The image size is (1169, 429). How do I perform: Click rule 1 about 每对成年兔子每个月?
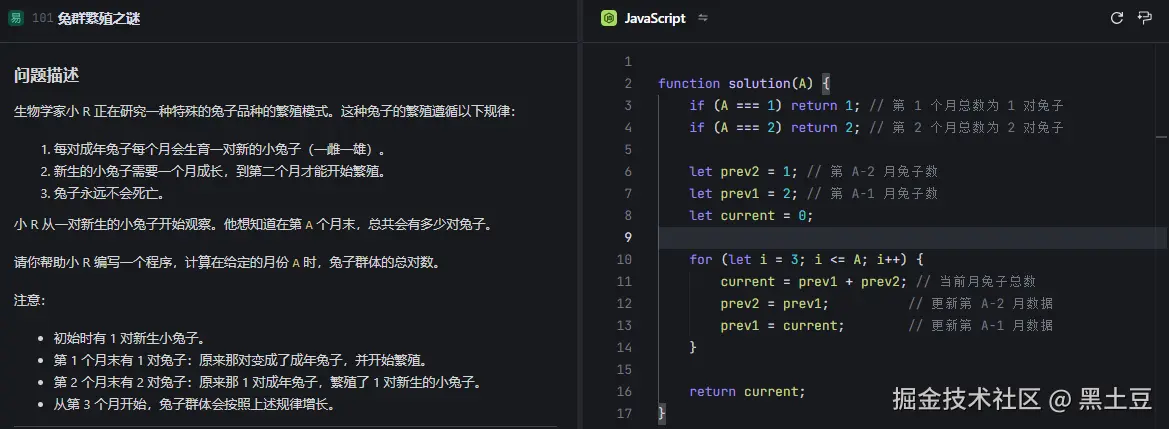(219, 148)
